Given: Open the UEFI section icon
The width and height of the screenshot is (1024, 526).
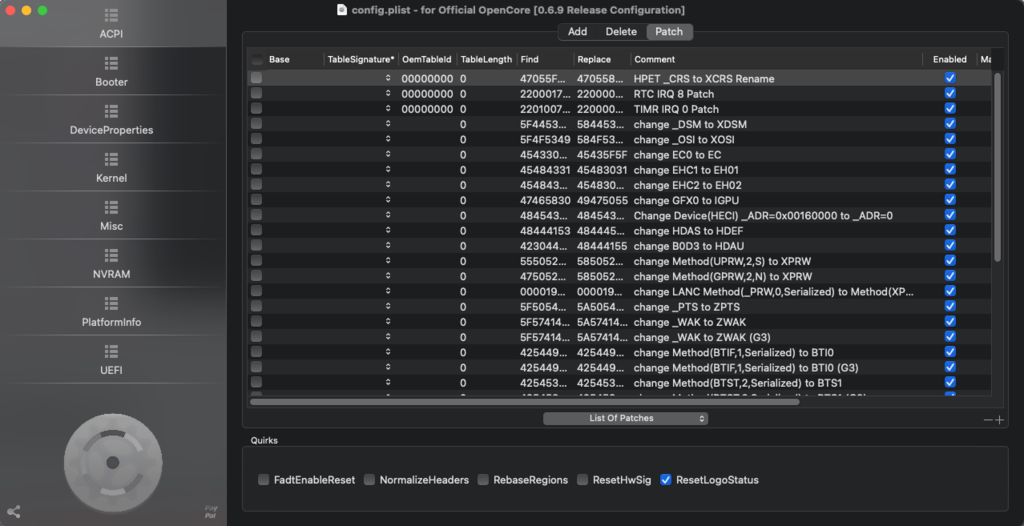Looking at the screenshot, I should click(x=111, y=352).
